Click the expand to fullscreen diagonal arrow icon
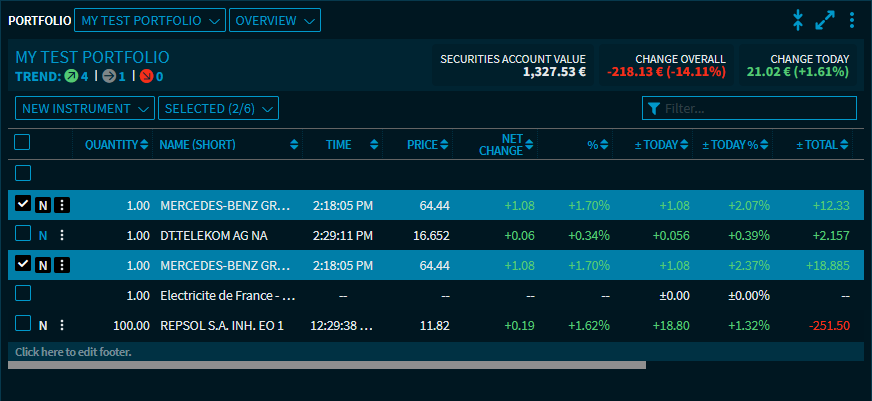 pyautogui.click(x=825, y=19)
